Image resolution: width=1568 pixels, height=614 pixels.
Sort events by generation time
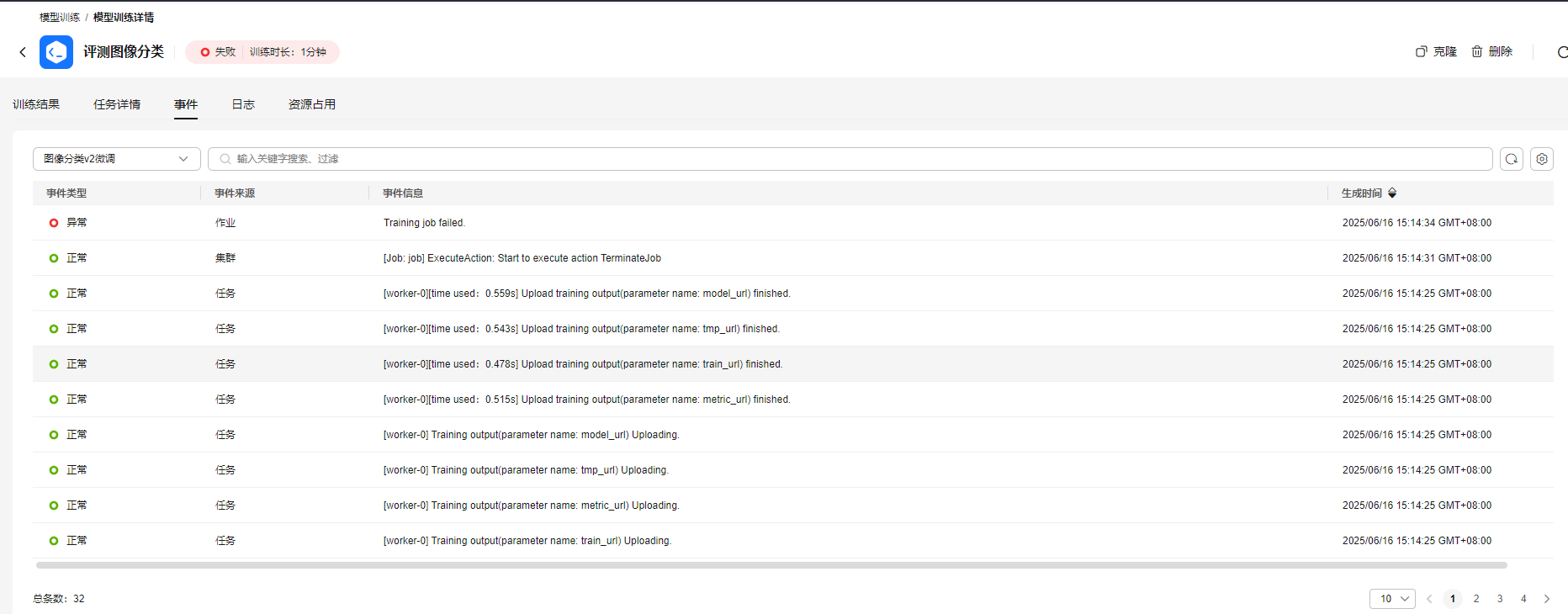1392,193
